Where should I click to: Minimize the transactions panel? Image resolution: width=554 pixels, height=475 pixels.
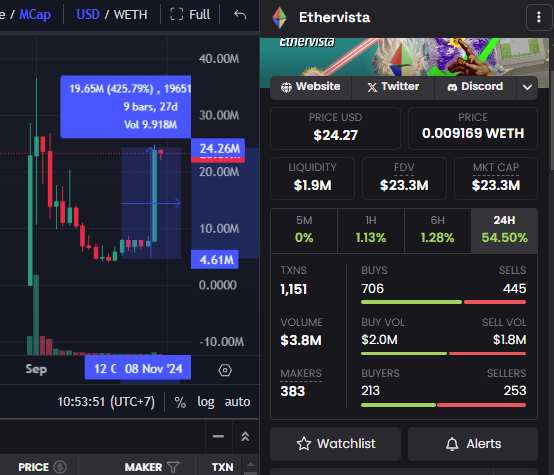(218, 436)
